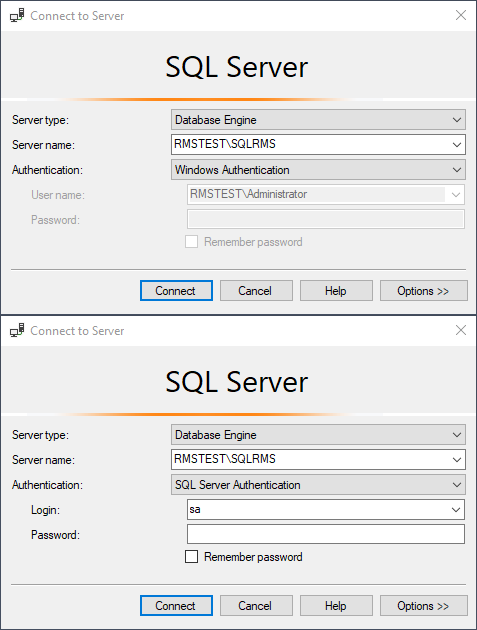Expand Options >> in lower dialog
The width and height of the screenshot is (477, 630).
424,605
